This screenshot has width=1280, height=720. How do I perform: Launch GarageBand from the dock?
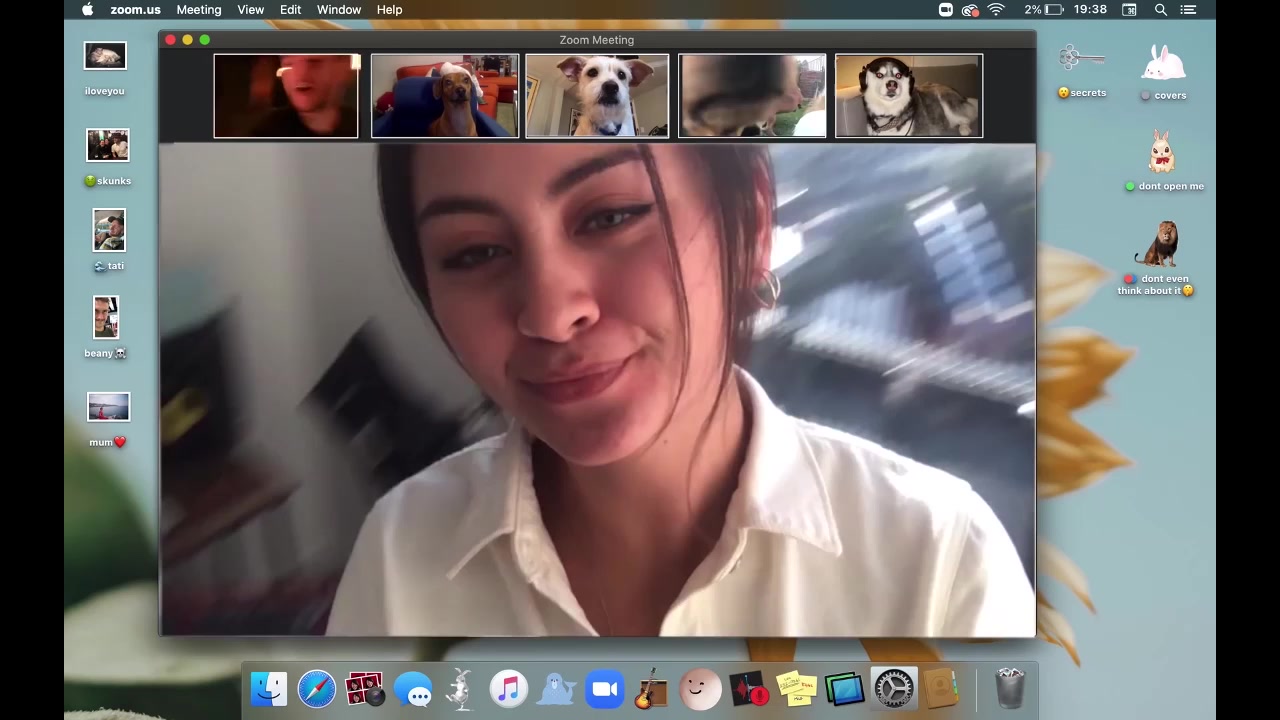click(652, 689)
